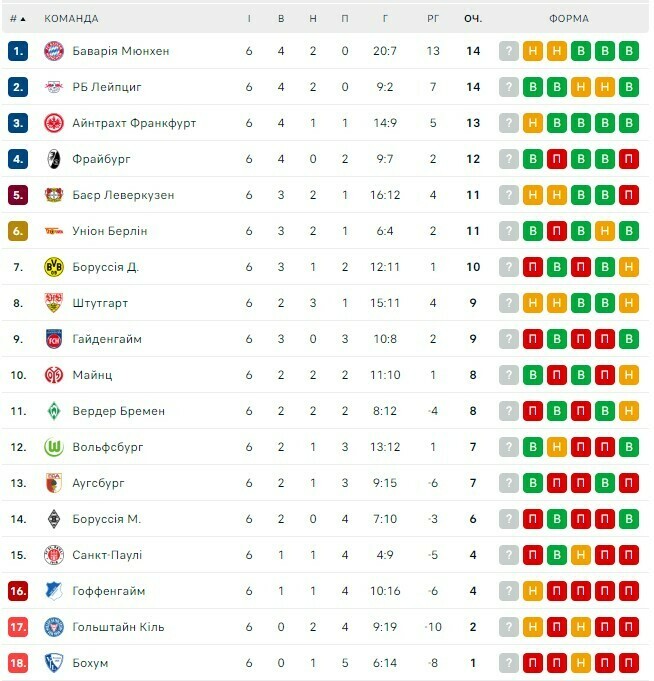Click Freiburg's latest red П form badge

(629, 159)
